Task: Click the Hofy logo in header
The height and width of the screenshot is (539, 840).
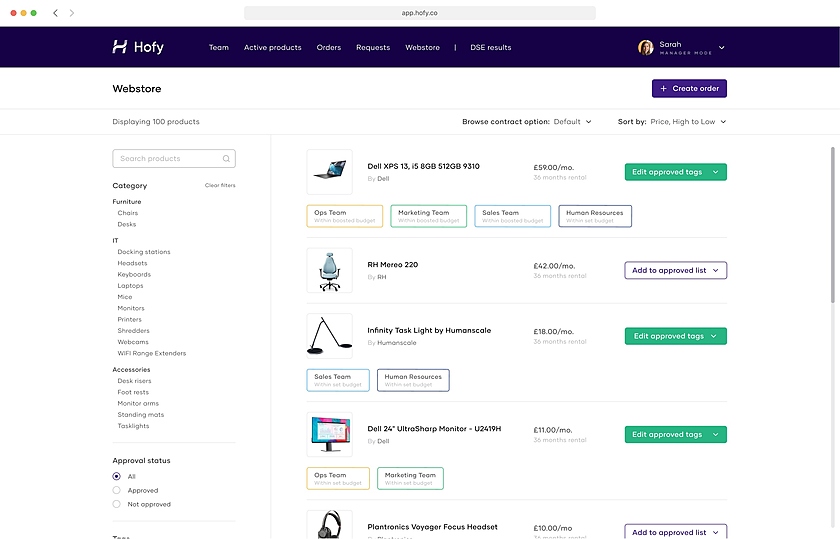Action: point(138,47)
